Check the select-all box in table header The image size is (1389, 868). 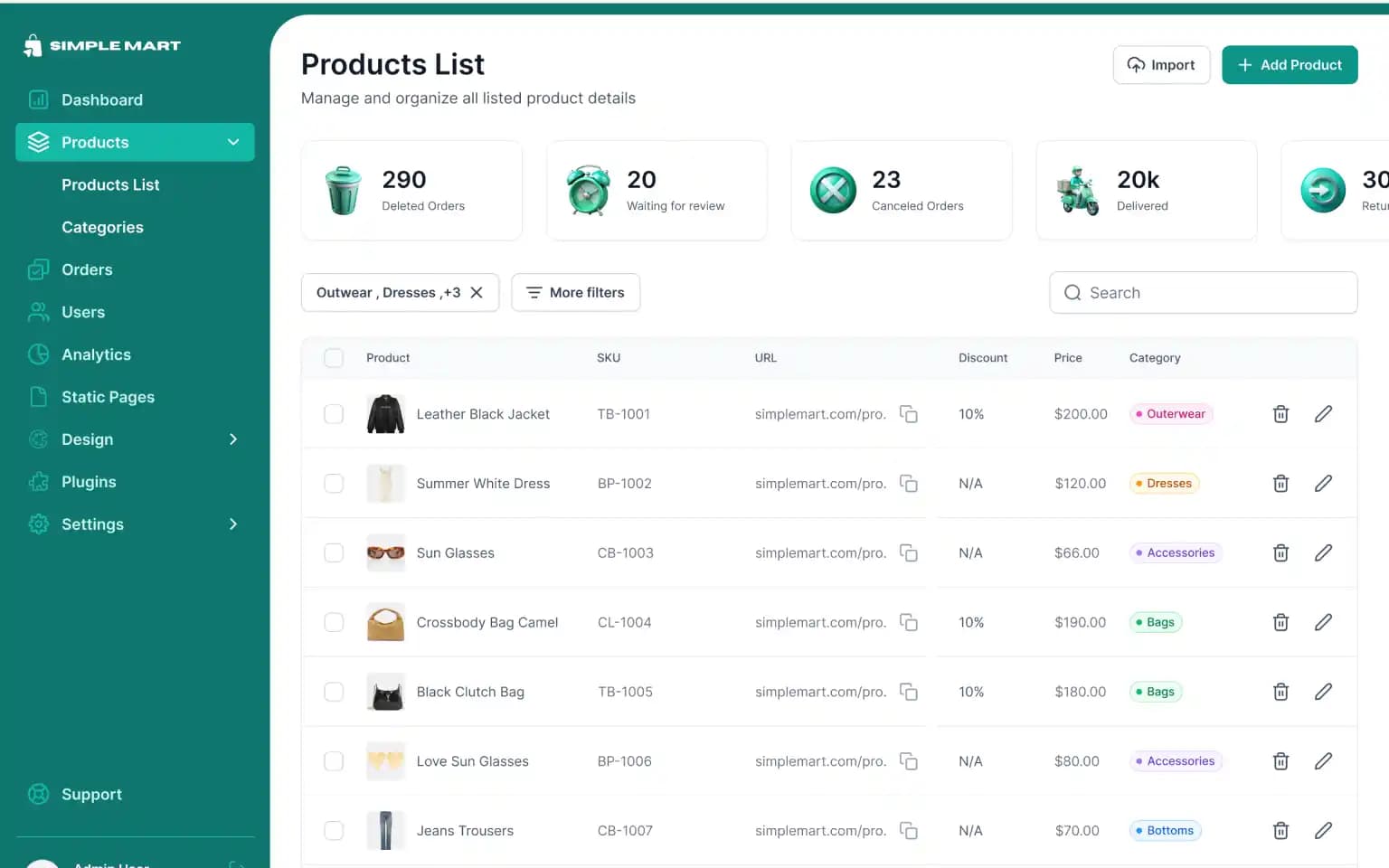click(x=334, y=358)
